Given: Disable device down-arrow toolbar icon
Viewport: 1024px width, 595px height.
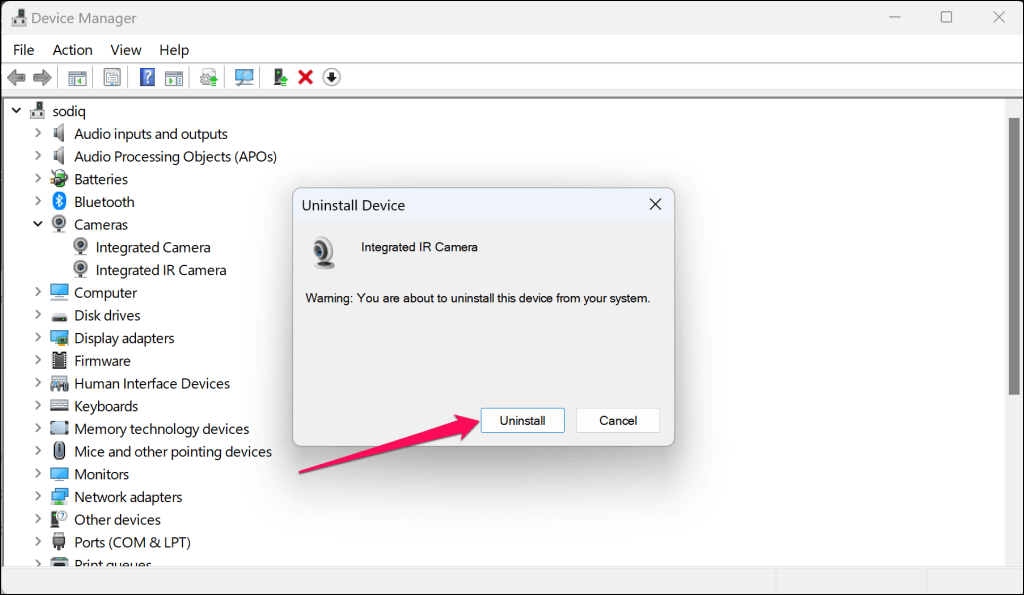Looking at the screenshot, I should [332, 78].
